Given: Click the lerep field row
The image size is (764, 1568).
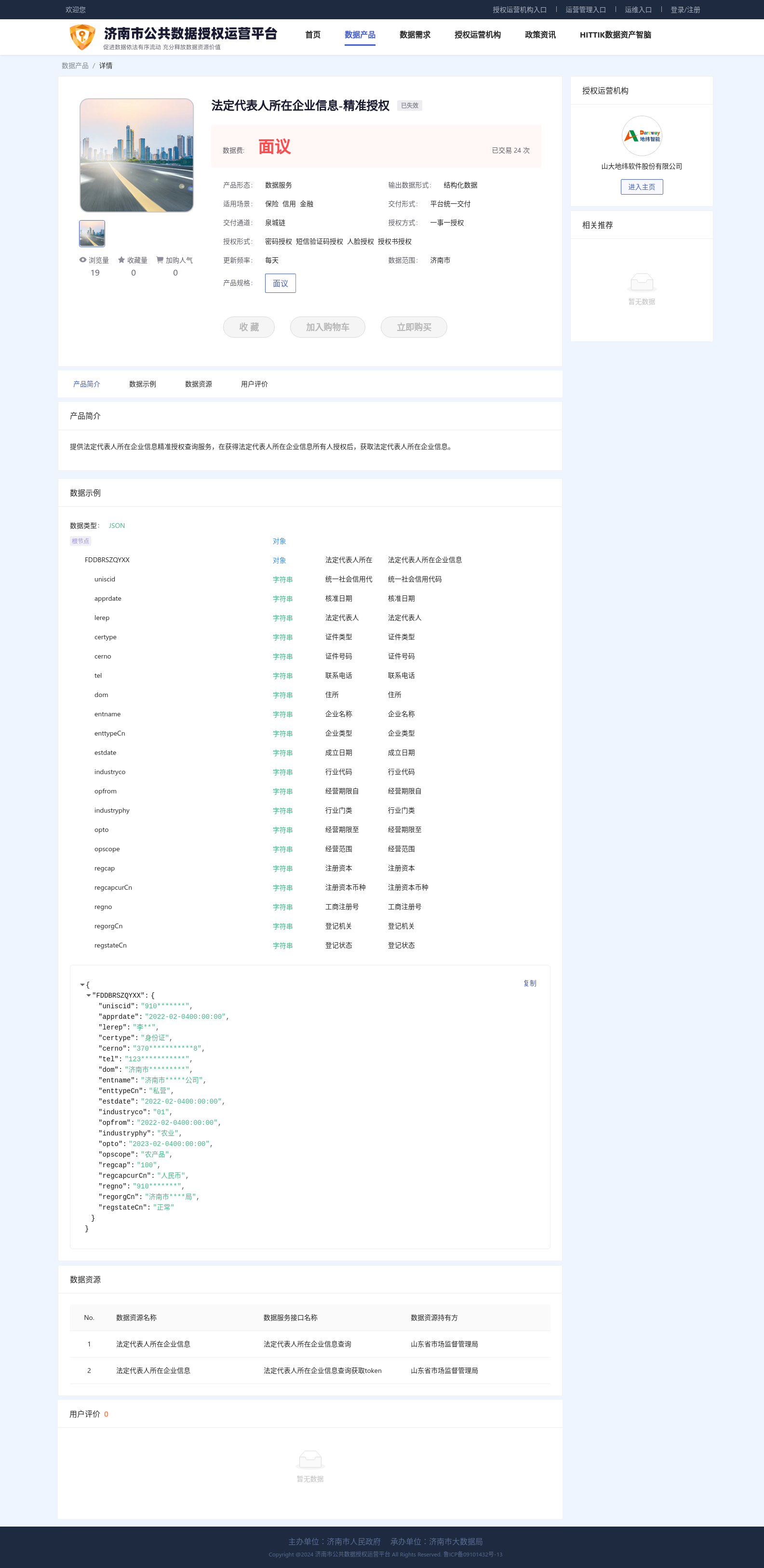Looking at the screenshot, I should pyautogui.click(x=310, y=618).
